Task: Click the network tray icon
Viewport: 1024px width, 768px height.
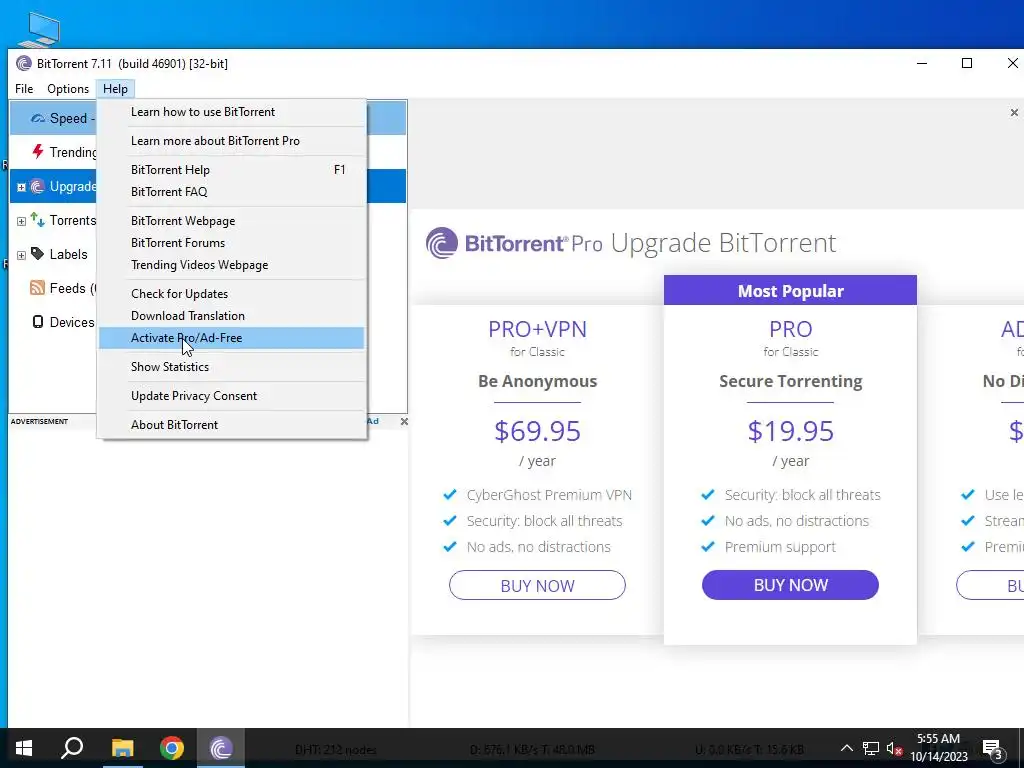Action: click(x=871, y=748)
